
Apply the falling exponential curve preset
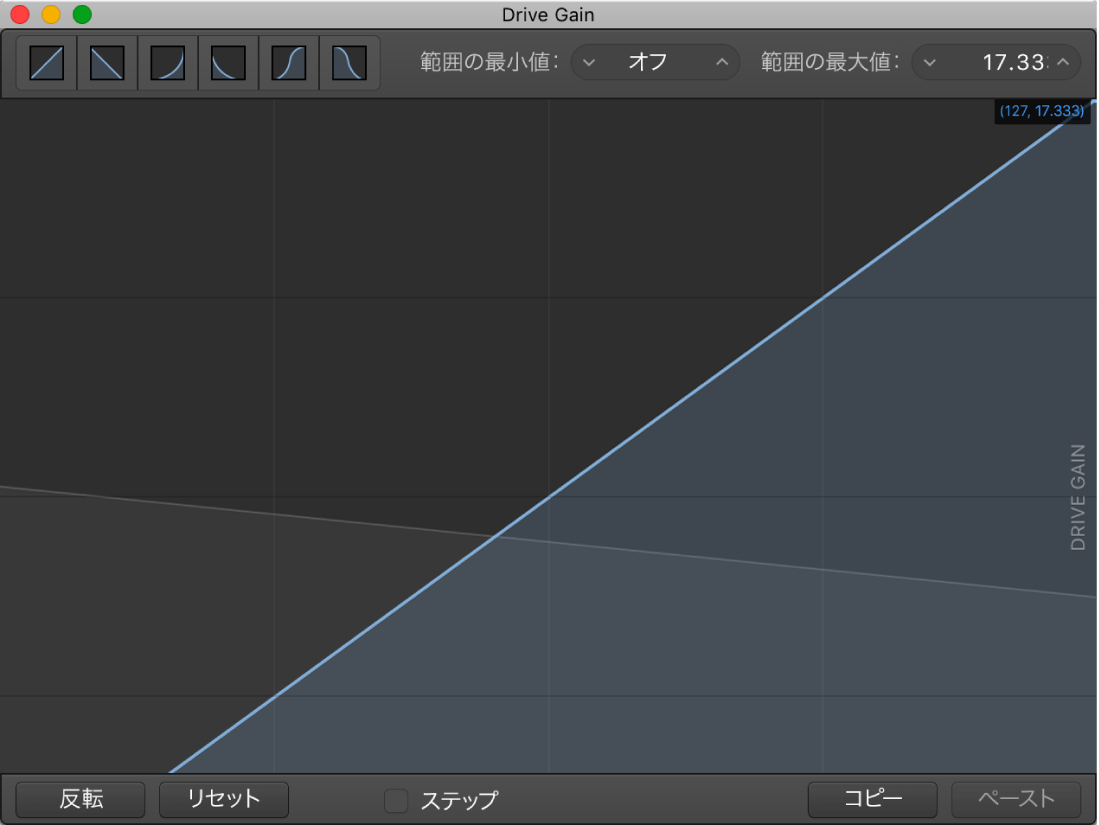tap(228, 62)
